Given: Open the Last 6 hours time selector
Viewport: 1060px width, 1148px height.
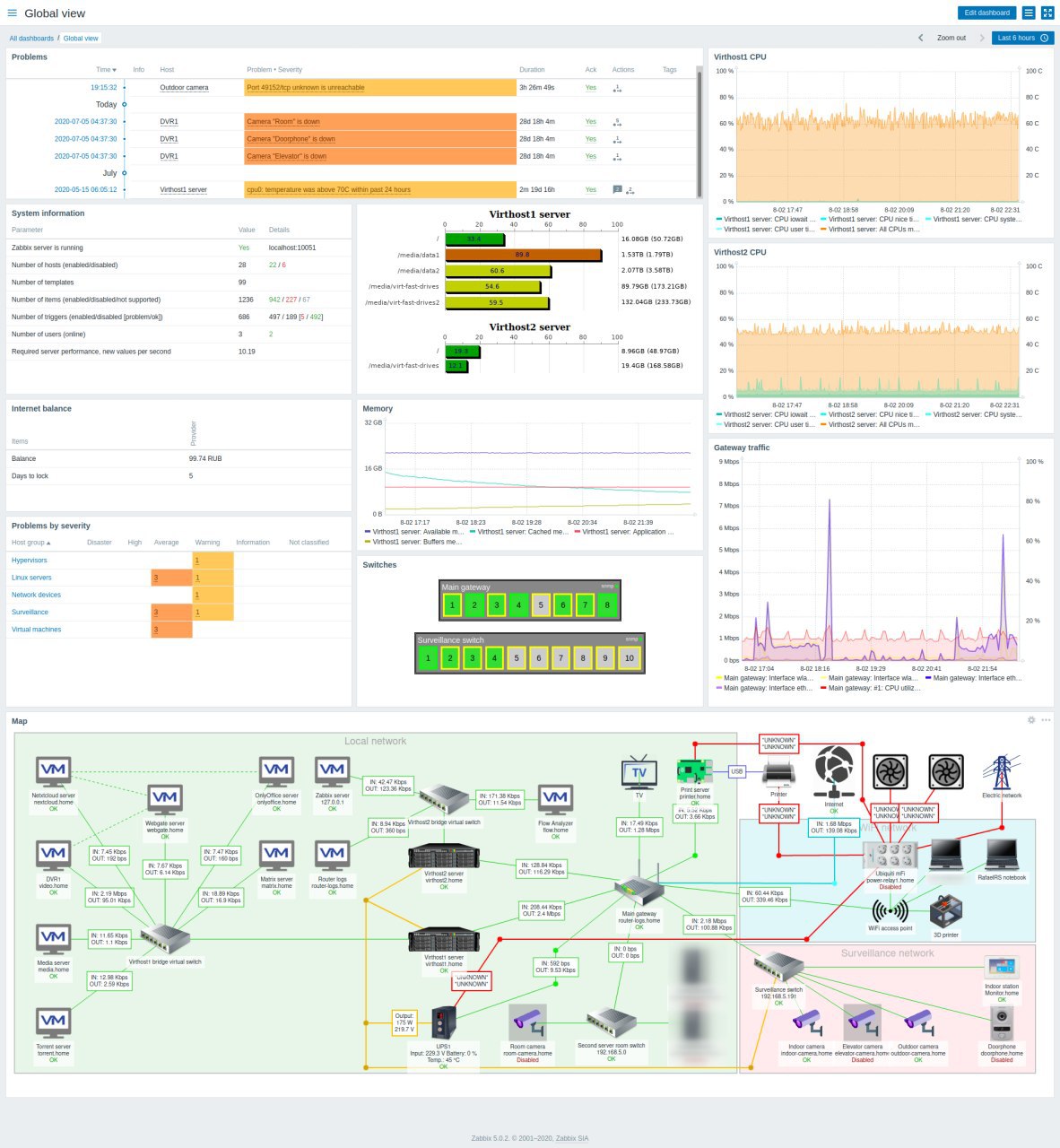Looking at the screenshot, I should (x=1022, y=38).
